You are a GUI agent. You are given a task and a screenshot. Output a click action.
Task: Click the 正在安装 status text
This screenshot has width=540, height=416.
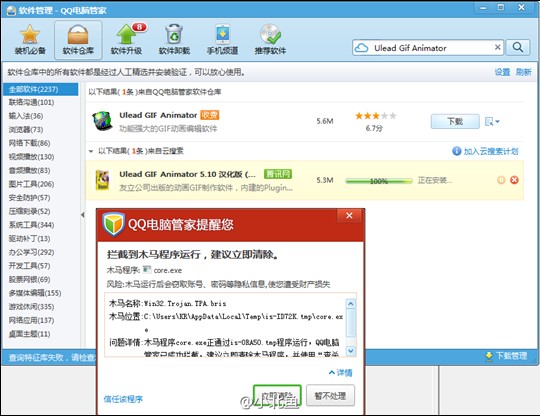[x=435, y=180]
